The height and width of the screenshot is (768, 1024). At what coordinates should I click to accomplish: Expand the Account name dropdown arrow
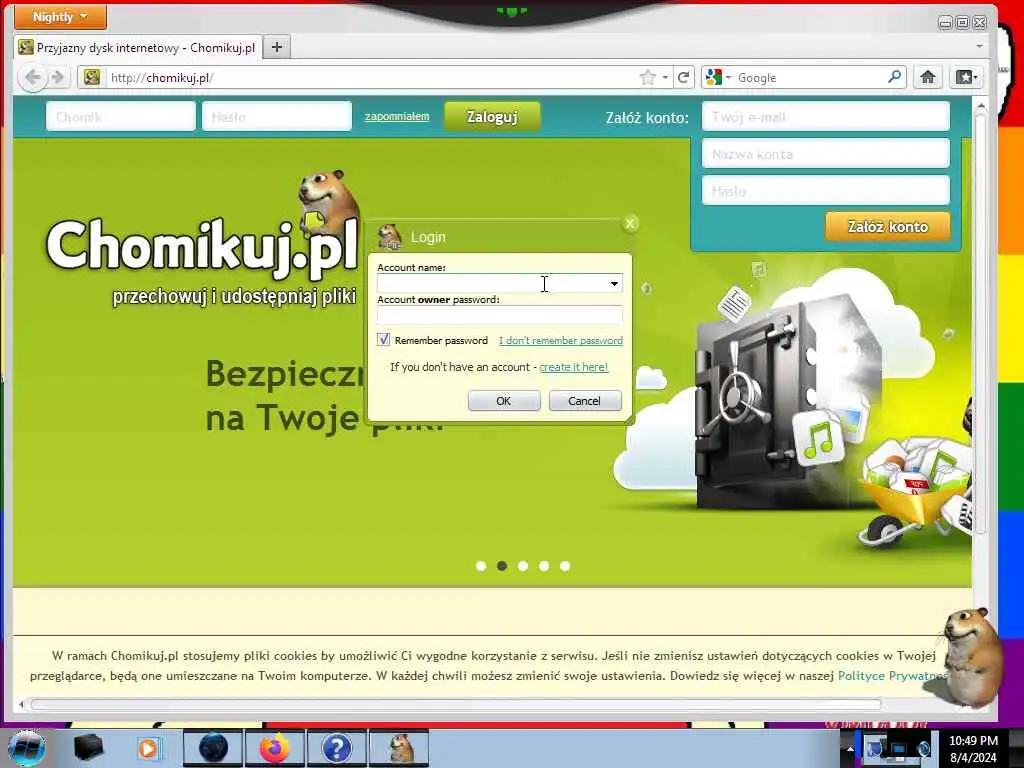(614, 283)
